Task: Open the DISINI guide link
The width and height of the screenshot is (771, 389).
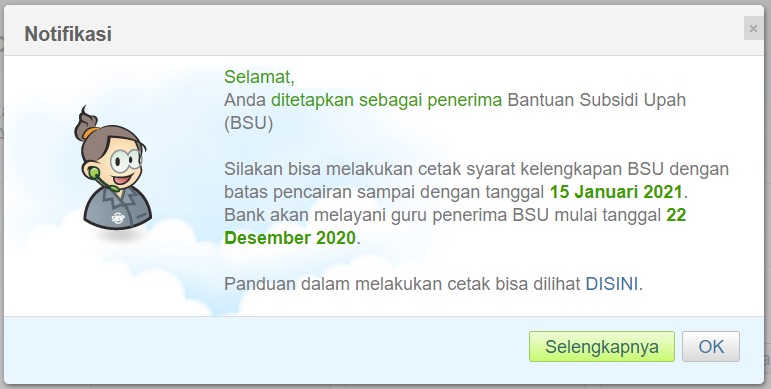Action: (x=611, y=284)
